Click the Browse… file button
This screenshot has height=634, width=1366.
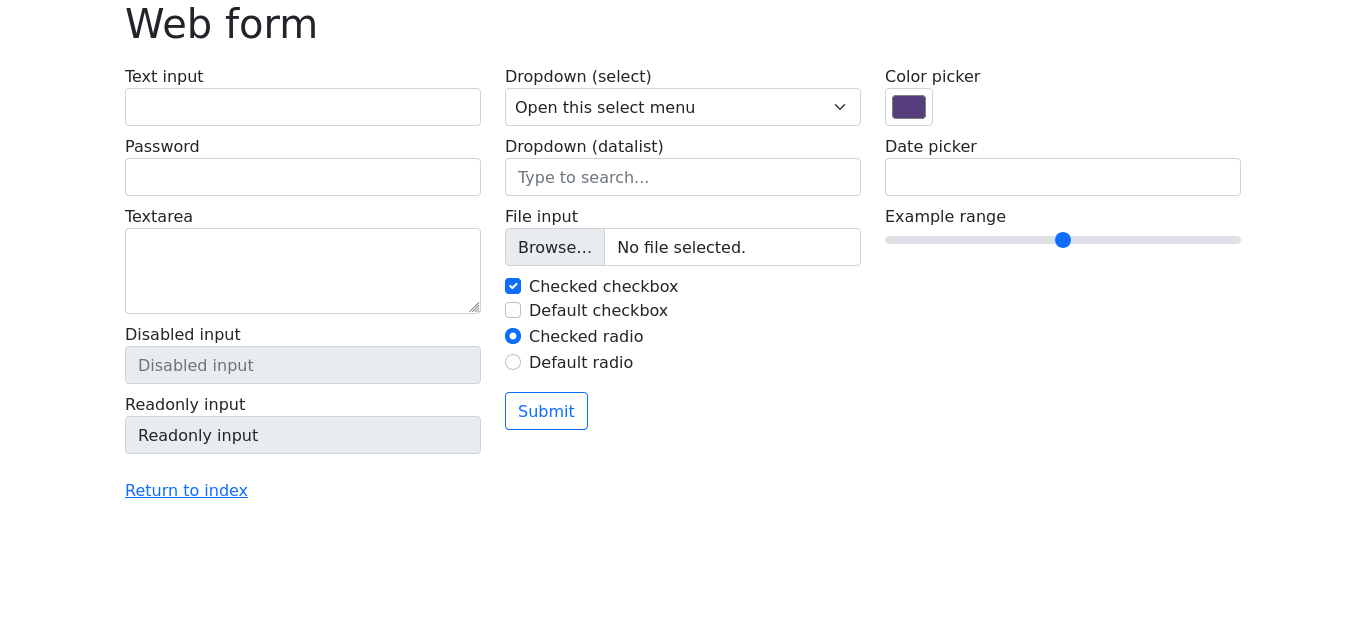[555, 247]
